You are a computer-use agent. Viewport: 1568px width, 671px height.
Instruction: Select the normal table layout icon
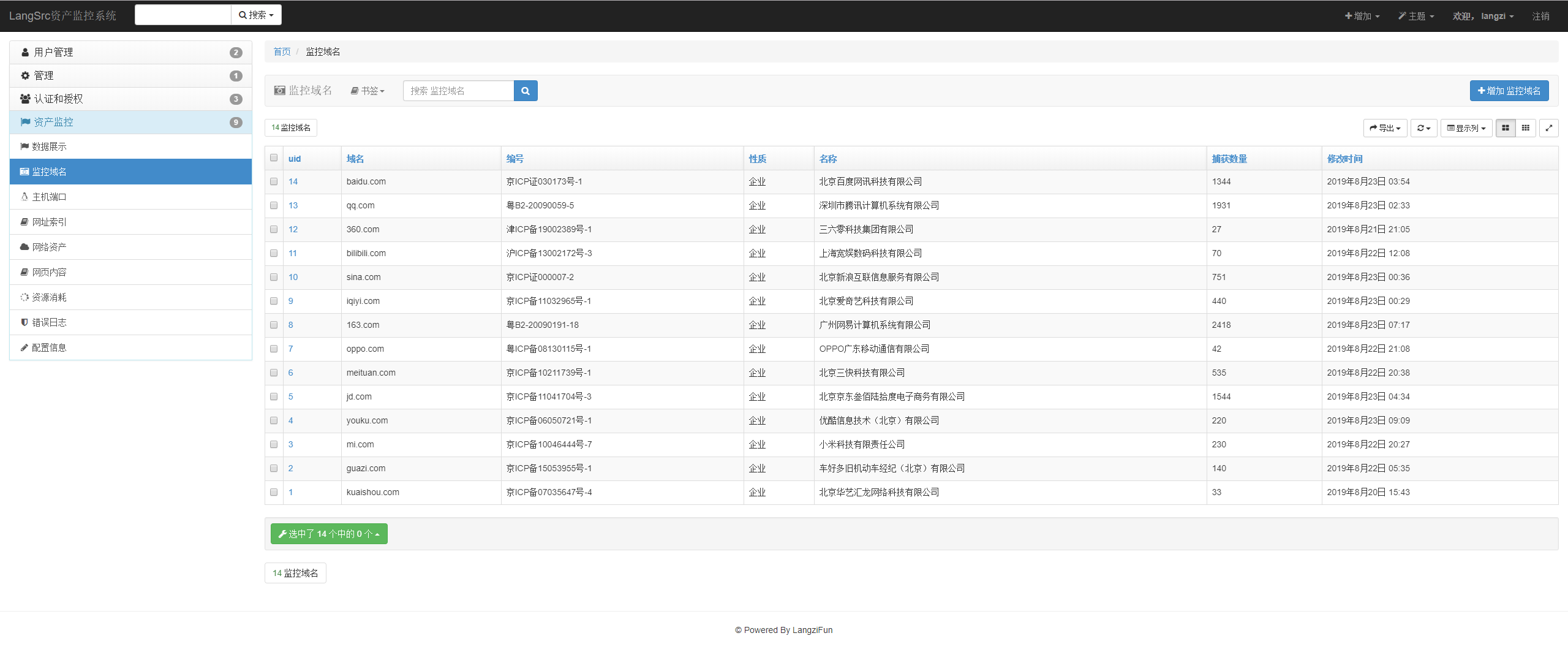tap(1506, 128)
